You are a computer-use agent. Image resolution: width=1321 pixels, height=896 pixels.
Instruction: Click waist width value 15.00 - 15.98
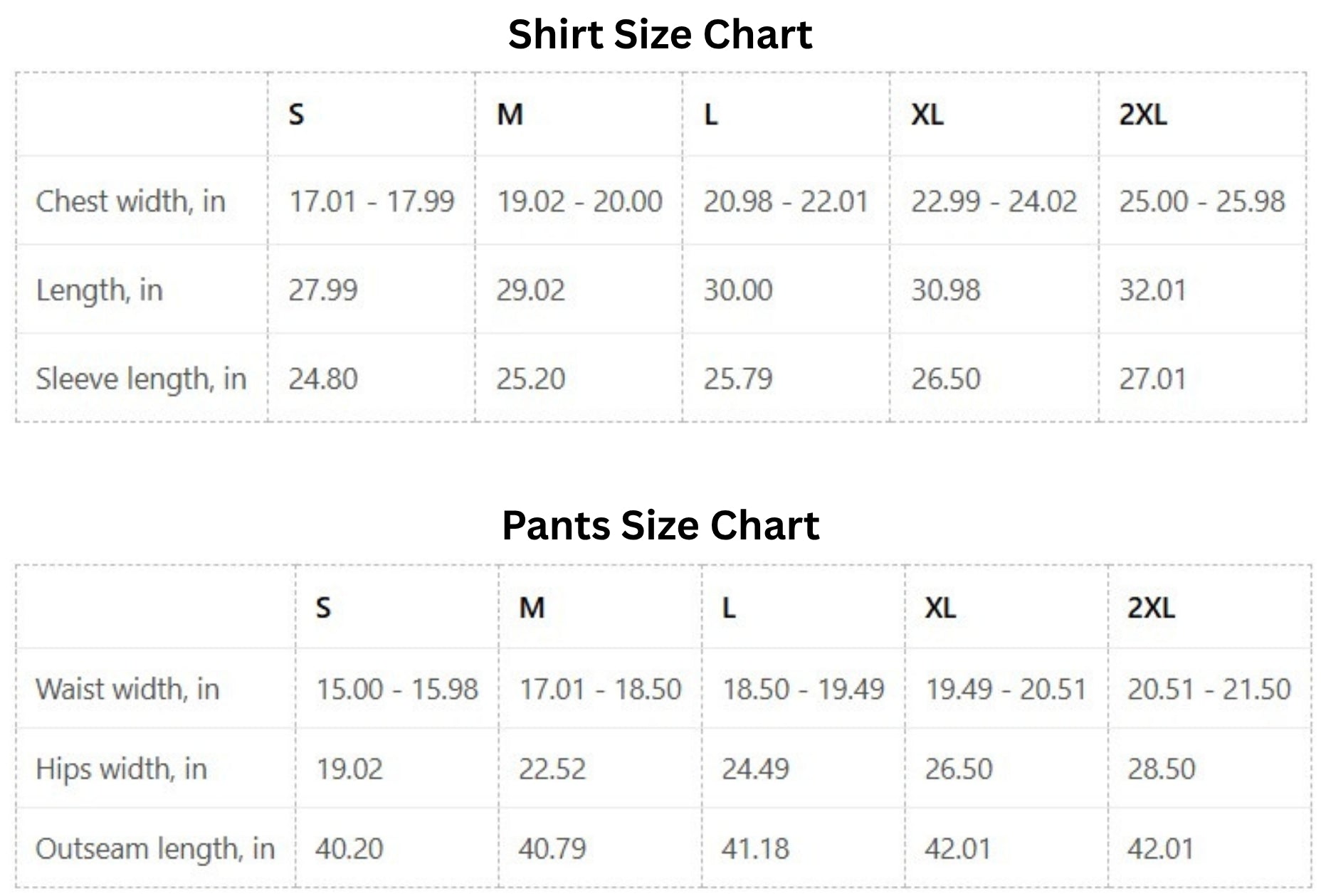(x=396, y=689)
